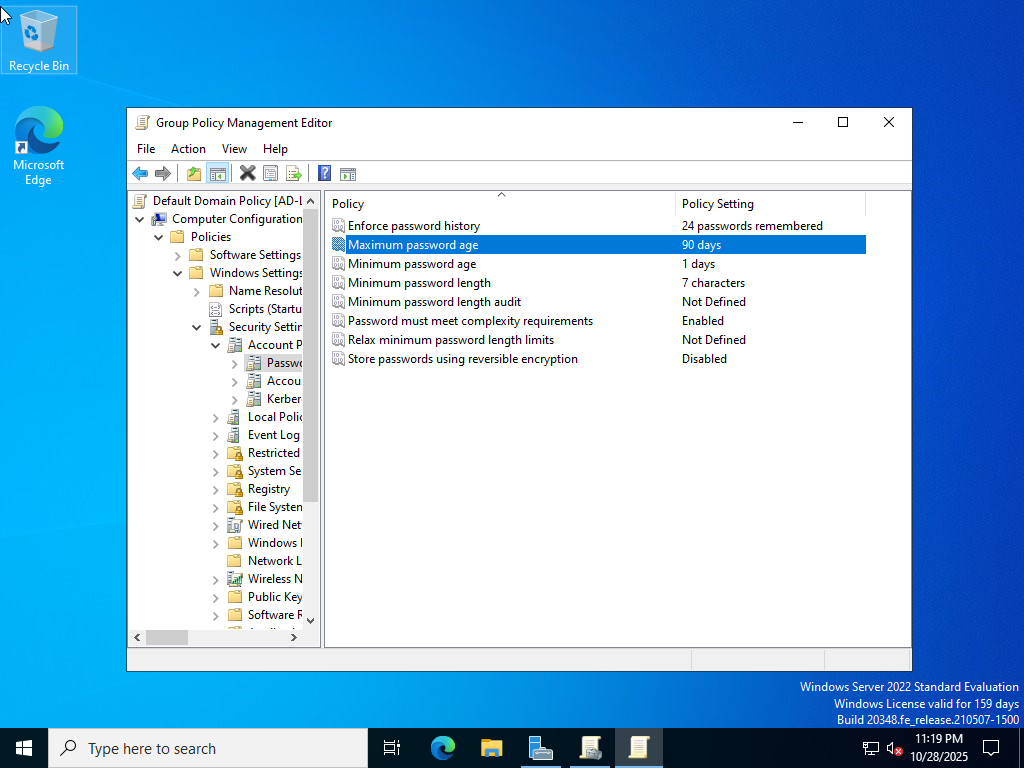Viewport: 1024px width, 768px height.
Task: Click the blue Help question mark icon
Action: tap(324, 173)
